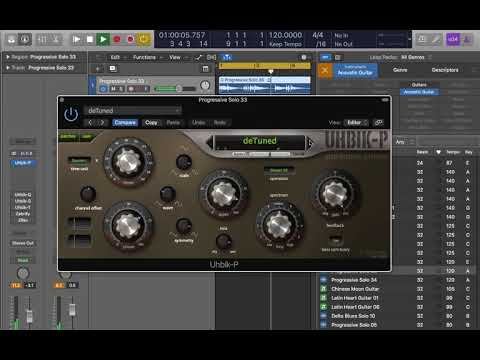
Task: Select the Descriptors tab in loop browser
Action: coord(445,70)
